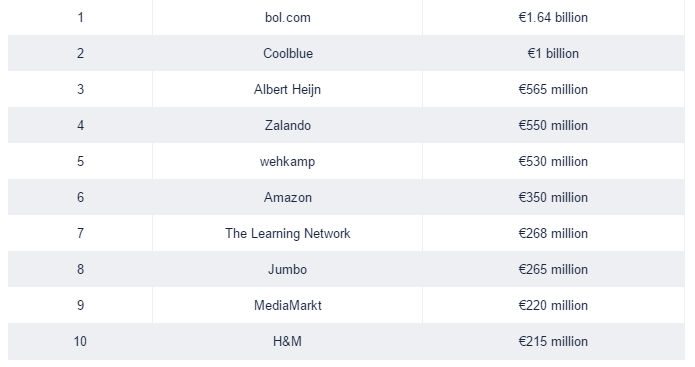
Task: Click the €530 million revenue cell
Action: coord(553,161)
